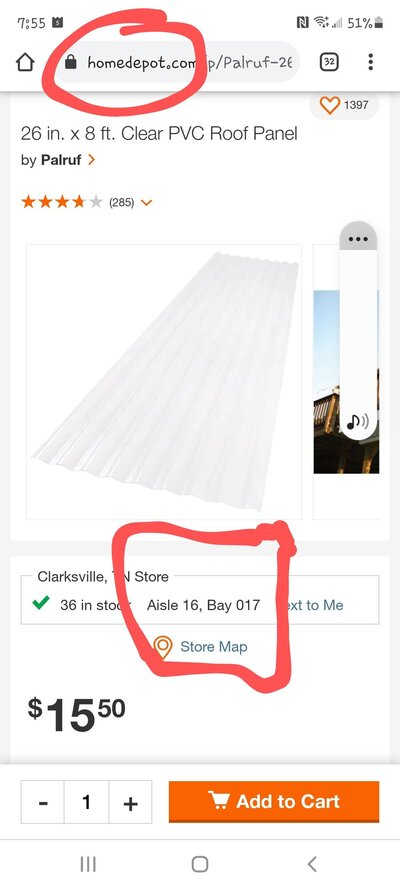The image size is (400, 889).
Task: Open the floating widget three-dot handle
Action: point(358,239)
